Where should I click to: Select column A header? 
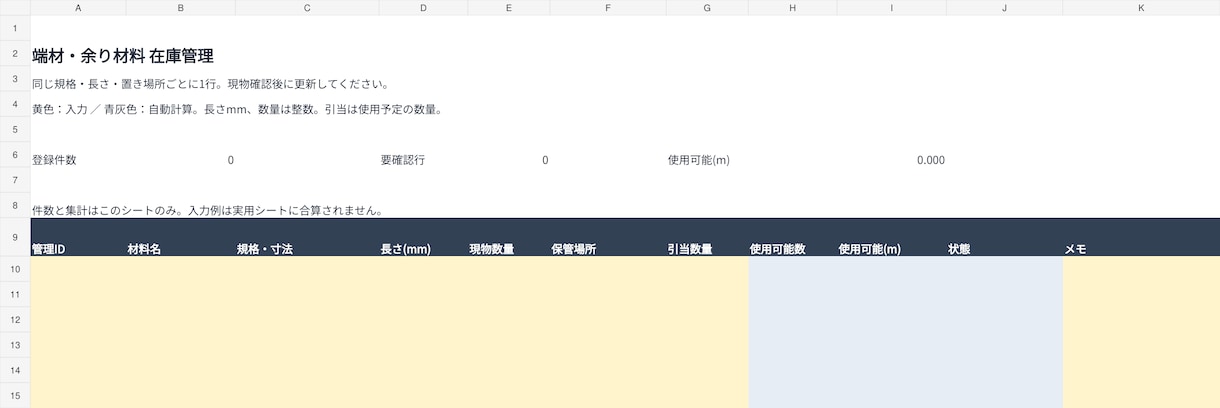(78, 7)
